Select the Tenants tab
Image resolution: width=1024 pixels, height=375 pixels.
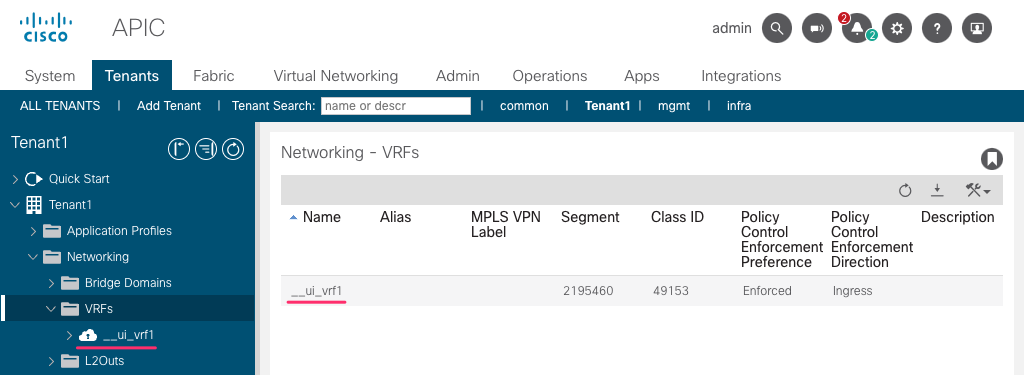tap(132, 76)
